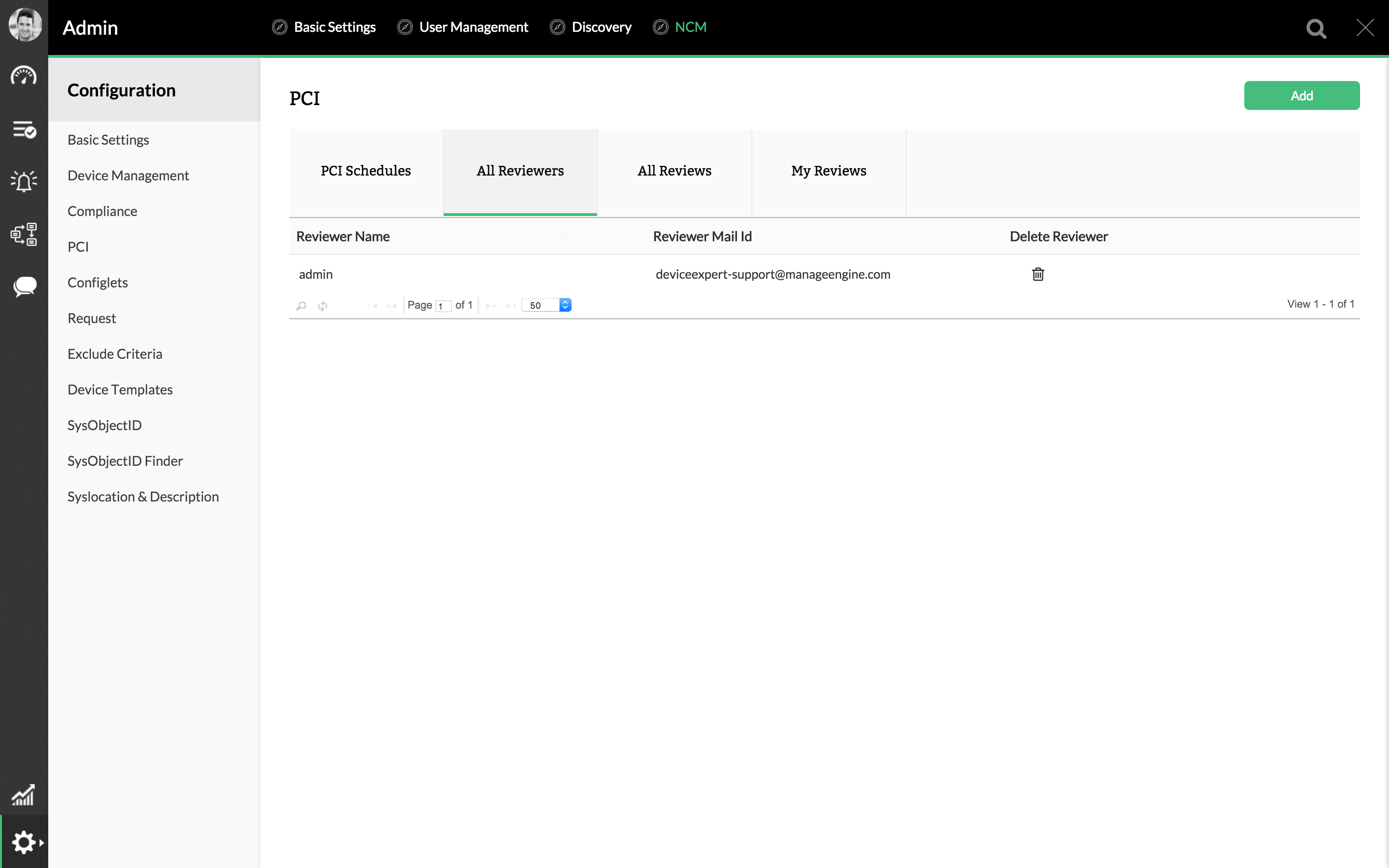The width and height of the screenshot is (1389, 868).
Task: Open the dashboard gauge icon in sidebar
Action: point(24,76)
